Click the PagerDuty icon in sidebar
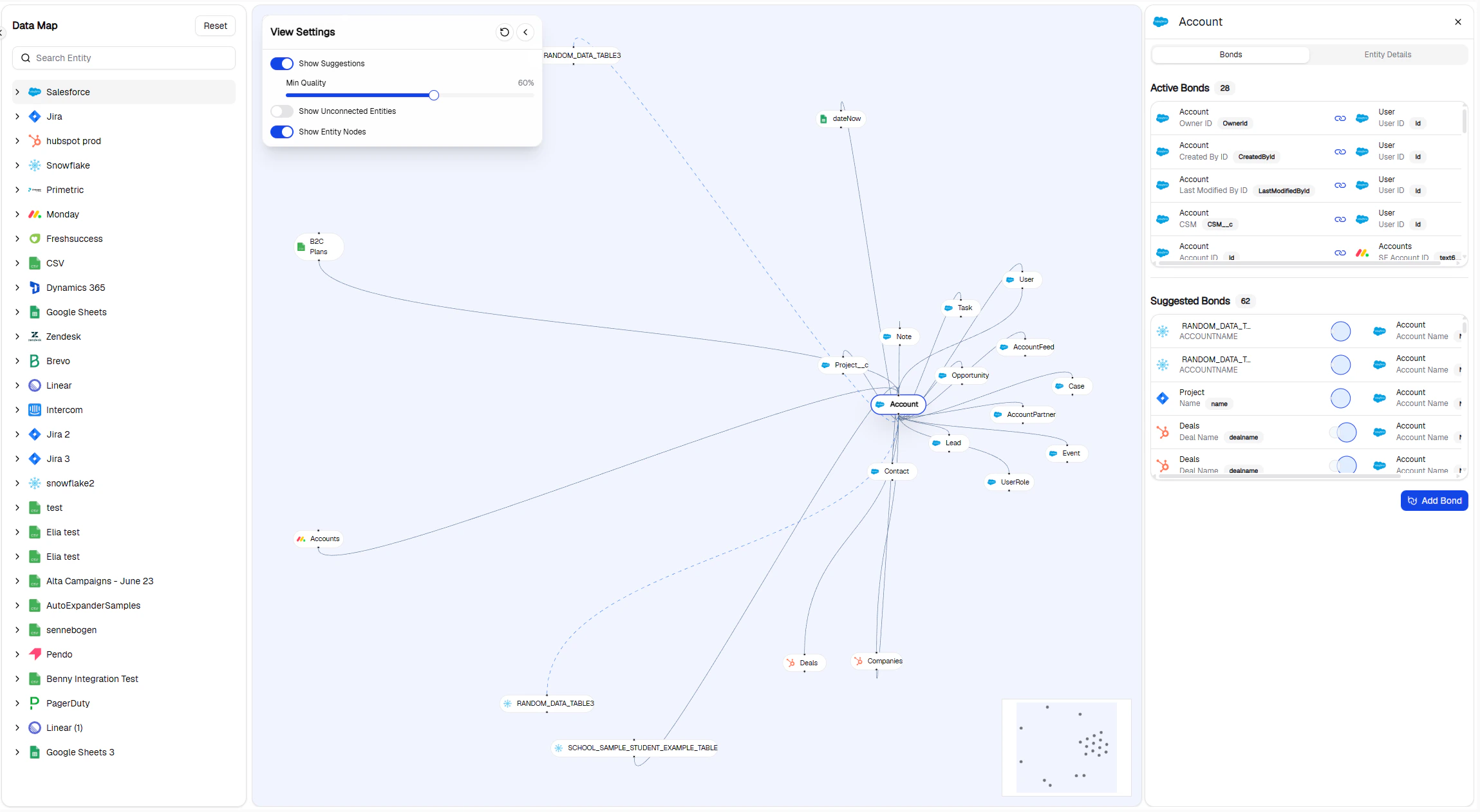The image size is (1480, 812). pyautogui.click(x=35, y=703)
